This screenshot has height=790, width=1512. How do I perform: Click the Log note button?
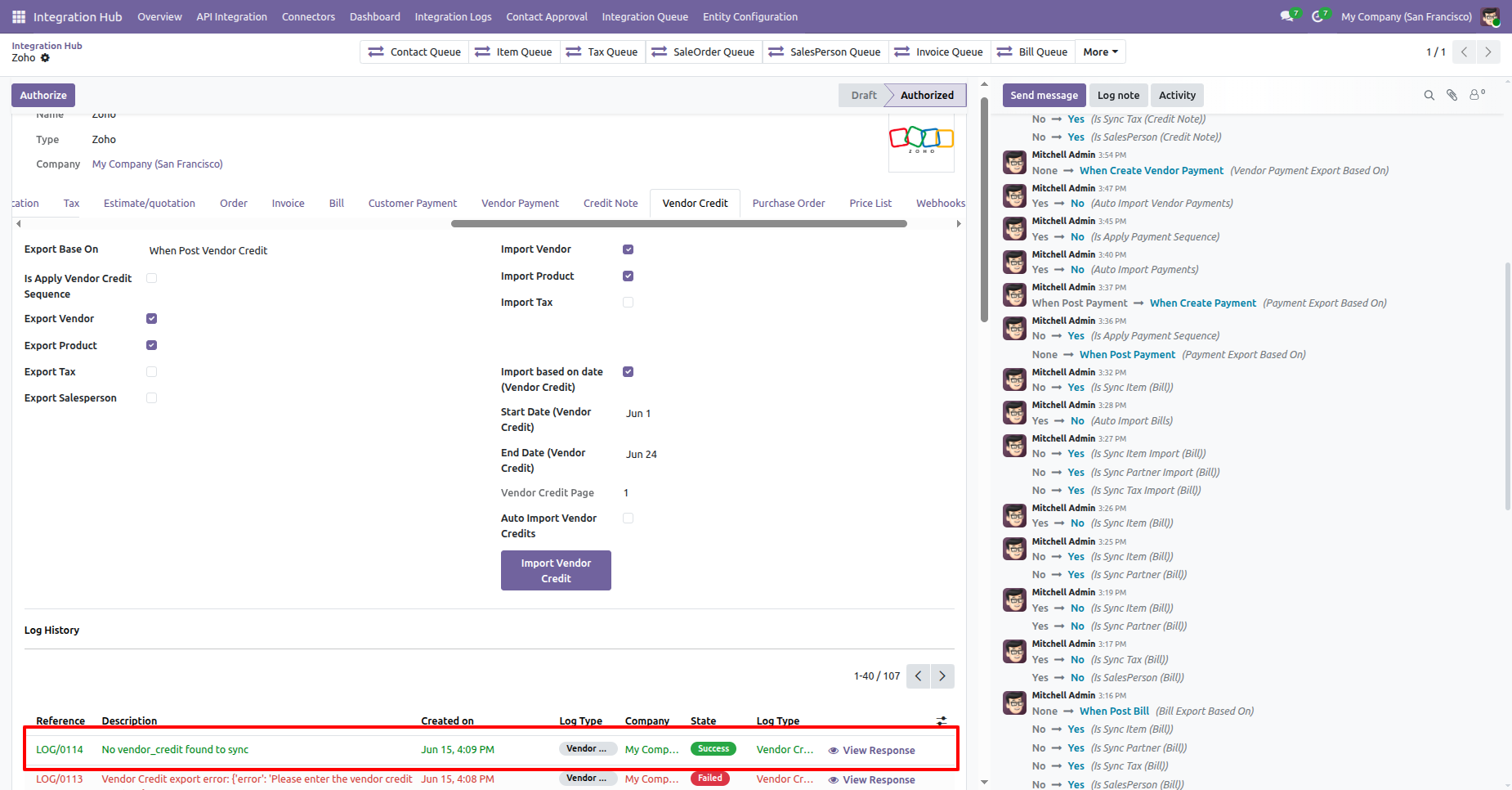point(1118,96)
